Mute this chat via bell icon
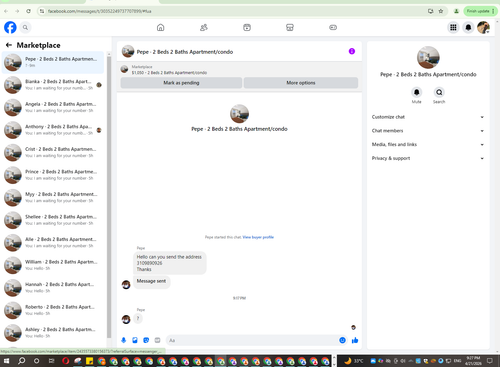Screen dimensions: 500x367 pos(417,92)
